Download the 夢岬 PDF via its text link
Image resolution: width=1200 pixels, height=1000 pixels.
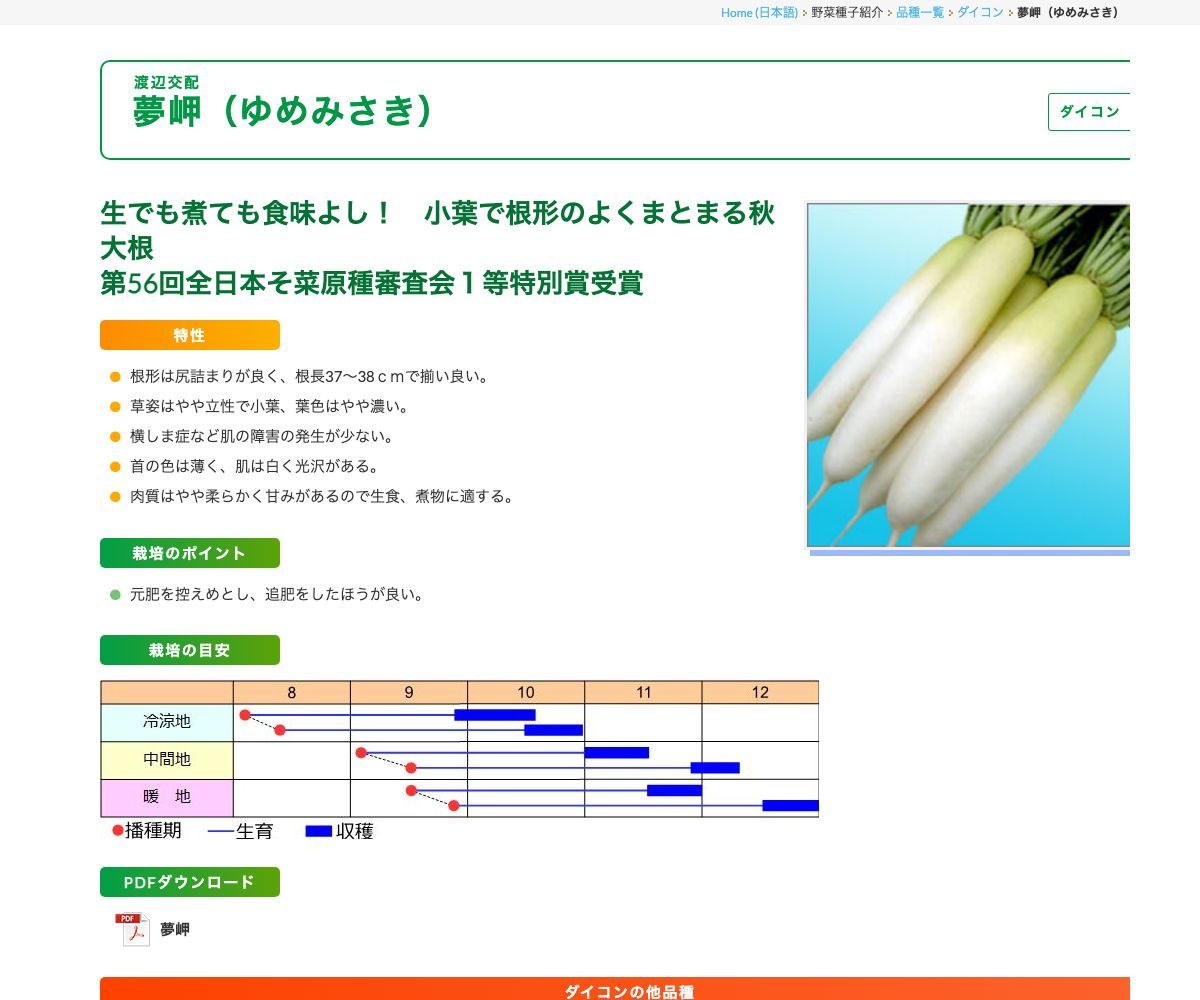pos(175,929)
